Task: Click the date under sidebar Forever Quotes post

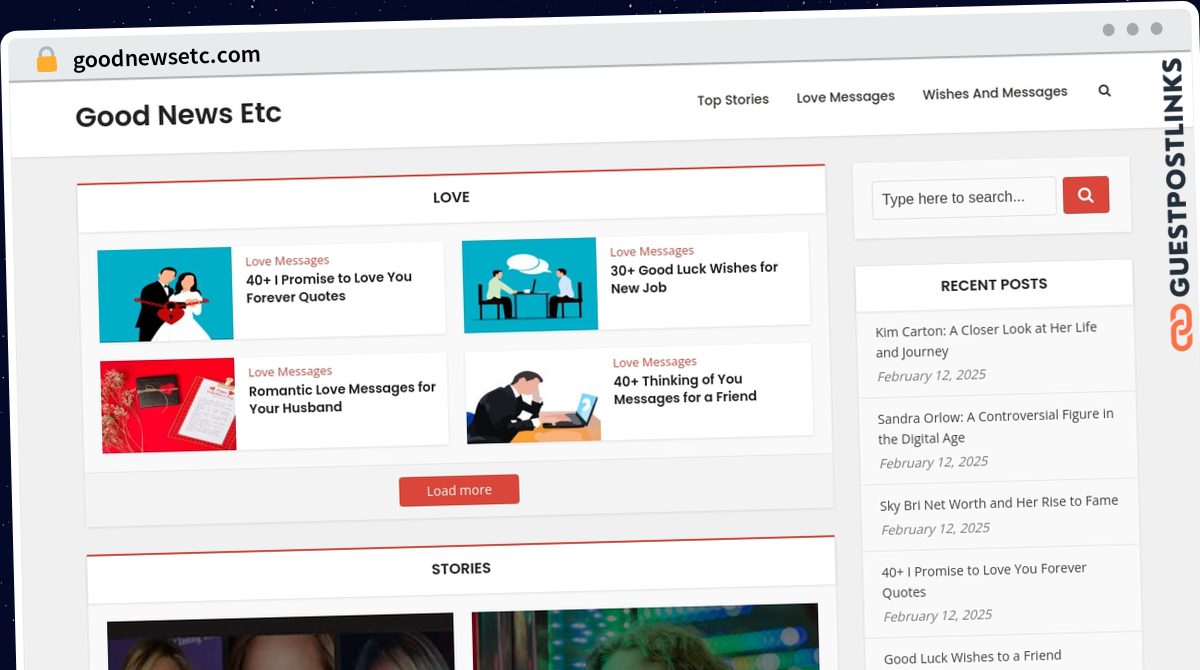Action: [937, 616]
